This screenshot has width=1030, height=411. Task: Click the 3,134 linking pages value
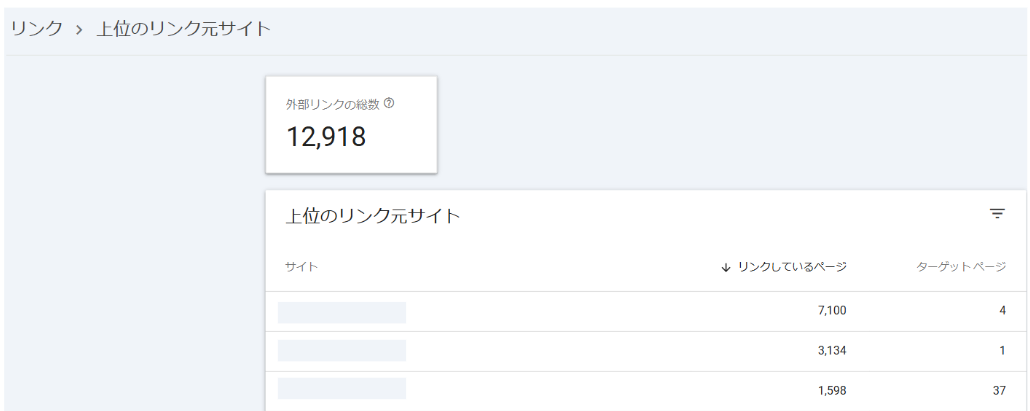pyautogui.click(x=831, y=351)
